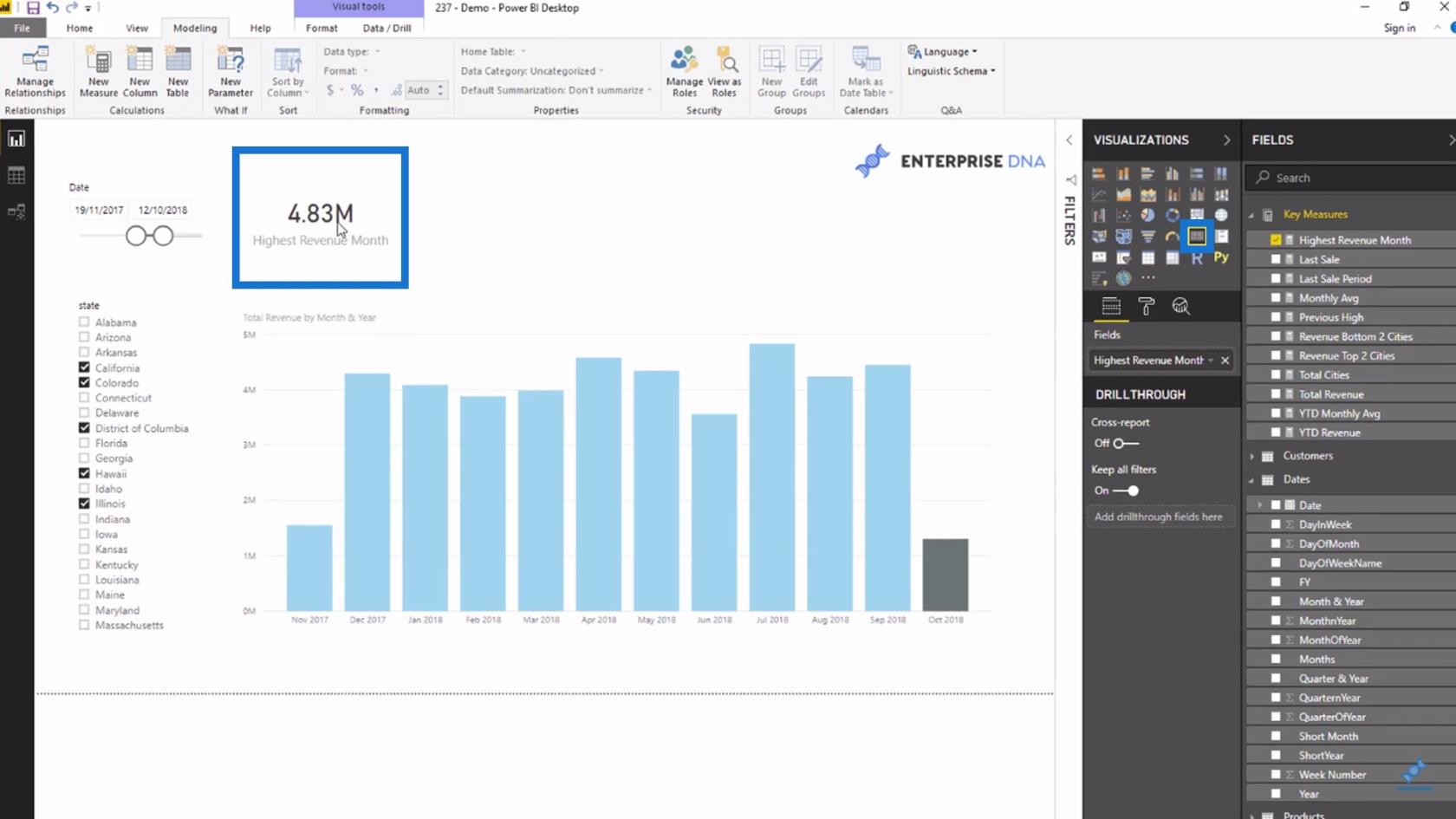Click the left handle of the Date slider

tap(136, 236)
